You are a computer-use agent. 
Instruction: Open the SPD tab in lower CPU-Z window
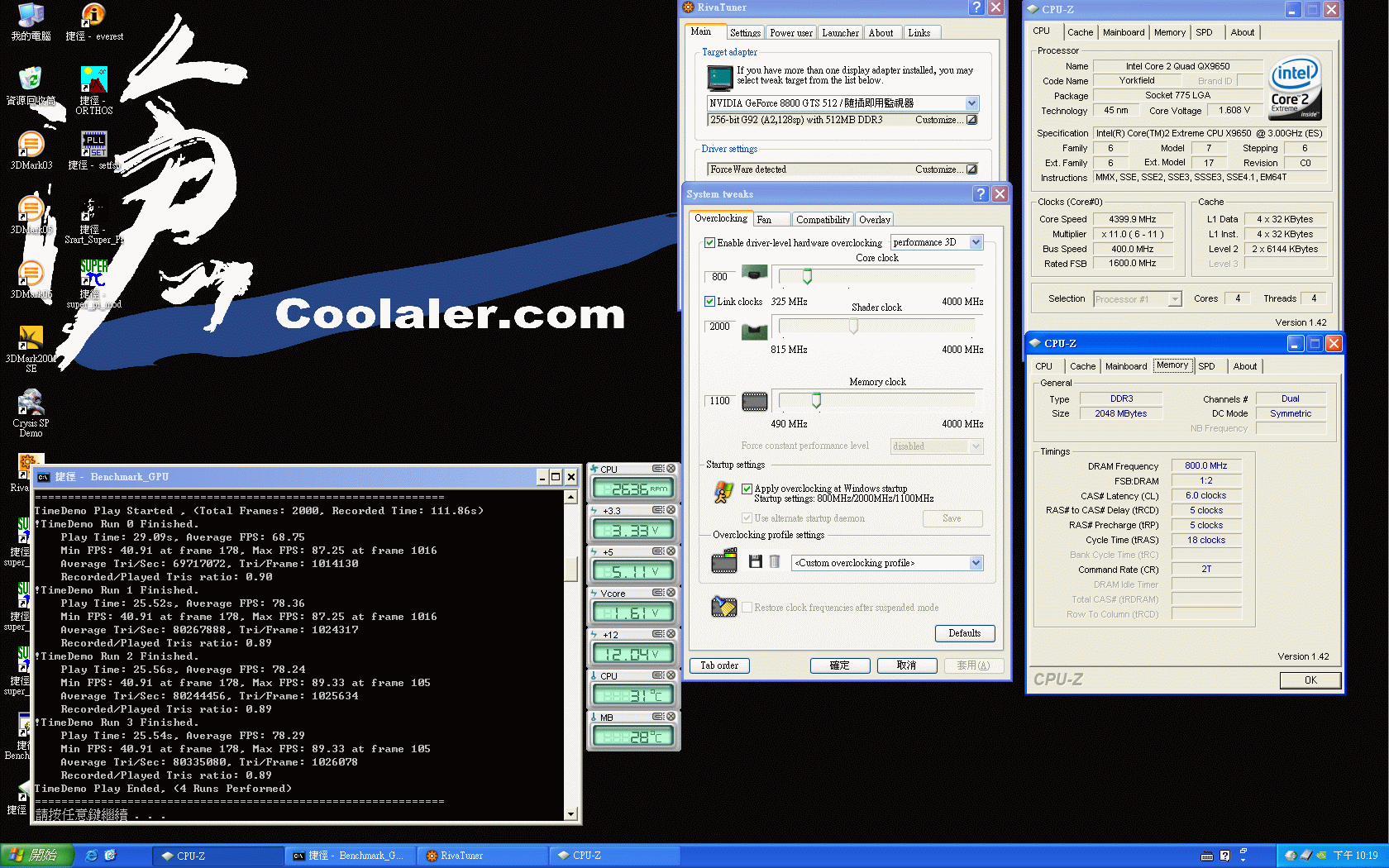click(x=1206, y=366)
